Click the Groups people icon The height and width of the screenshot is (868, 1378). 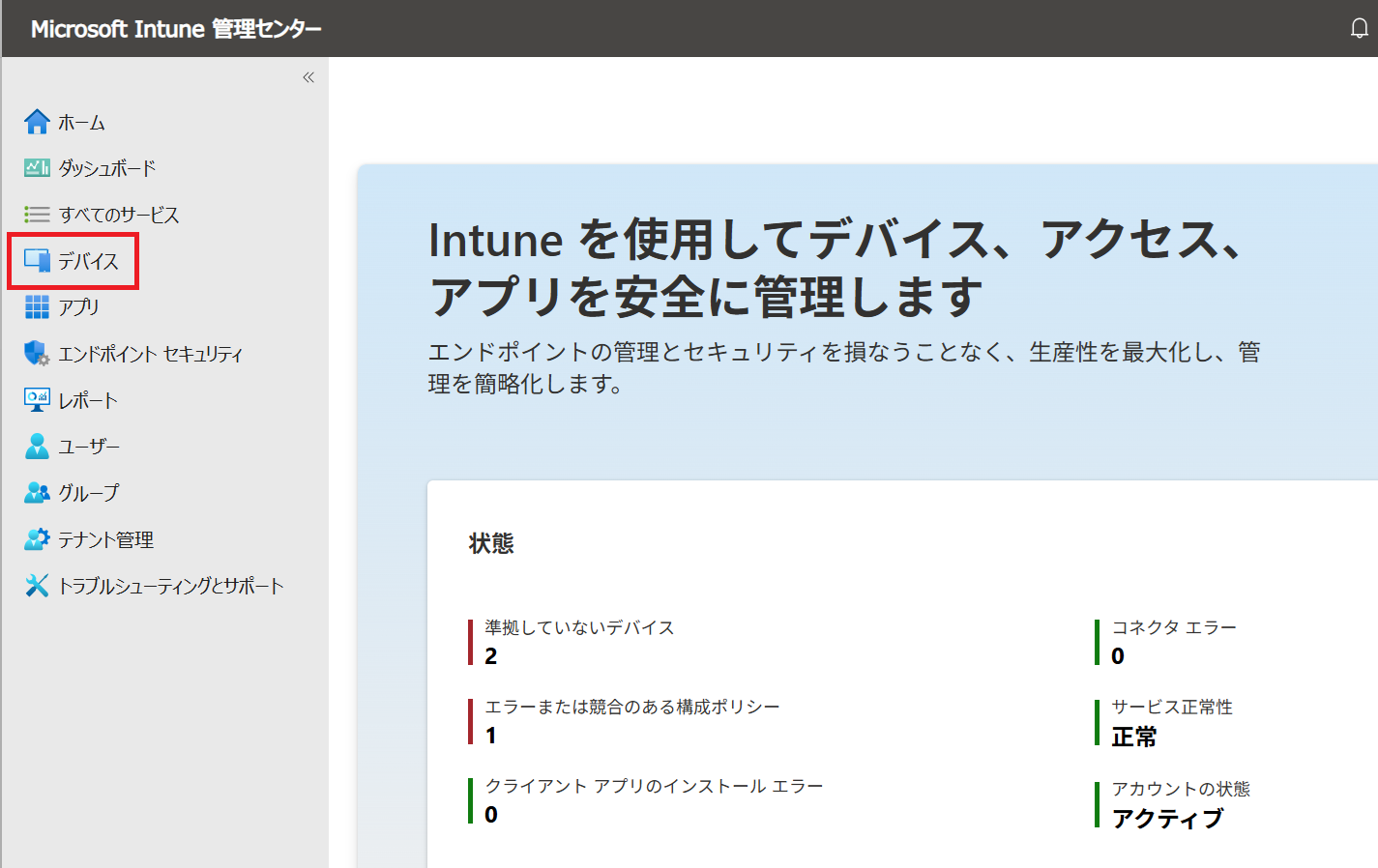[x=37, y=493]
